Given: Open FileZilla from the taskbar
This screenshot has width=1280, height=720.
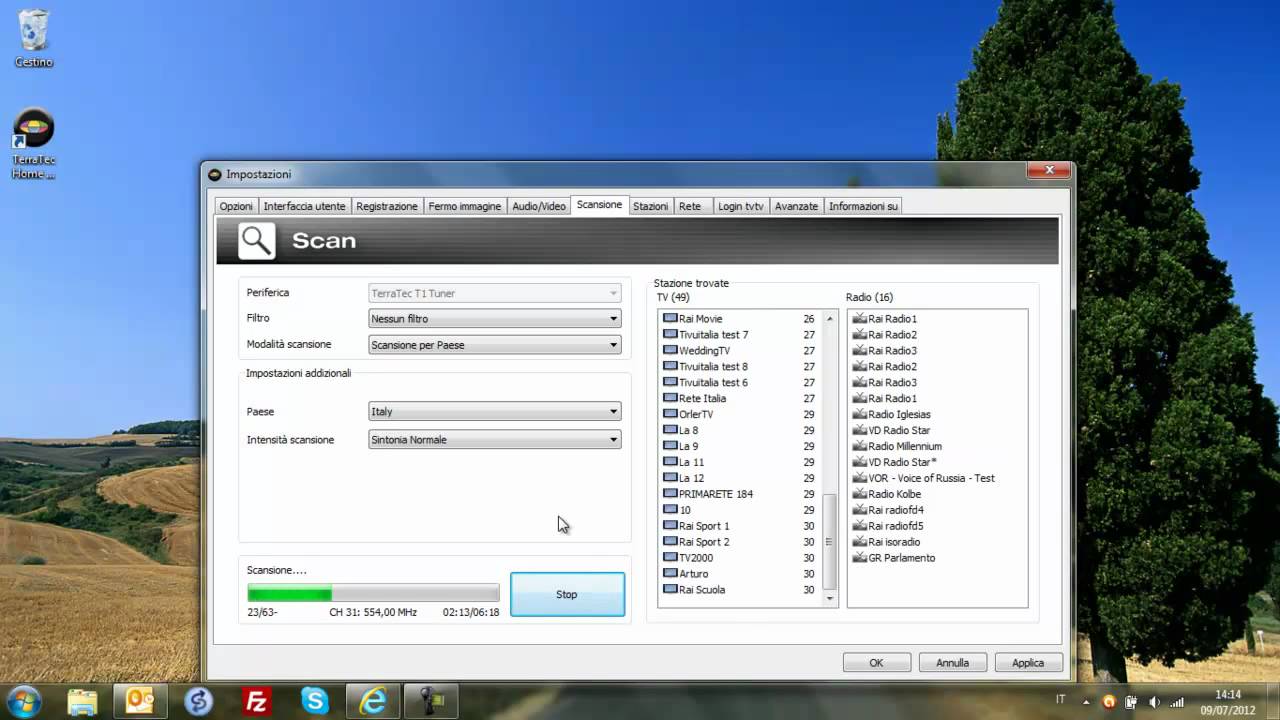Looking at the screenshot, I should point(257,701).
